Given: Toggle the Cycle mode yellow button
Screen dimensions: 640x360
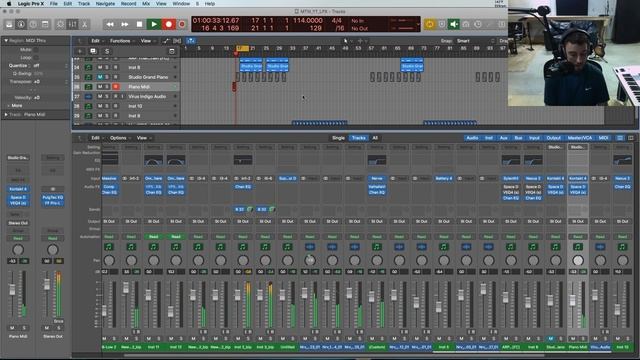Looking at the screenshot, I should tap(430, 24).
